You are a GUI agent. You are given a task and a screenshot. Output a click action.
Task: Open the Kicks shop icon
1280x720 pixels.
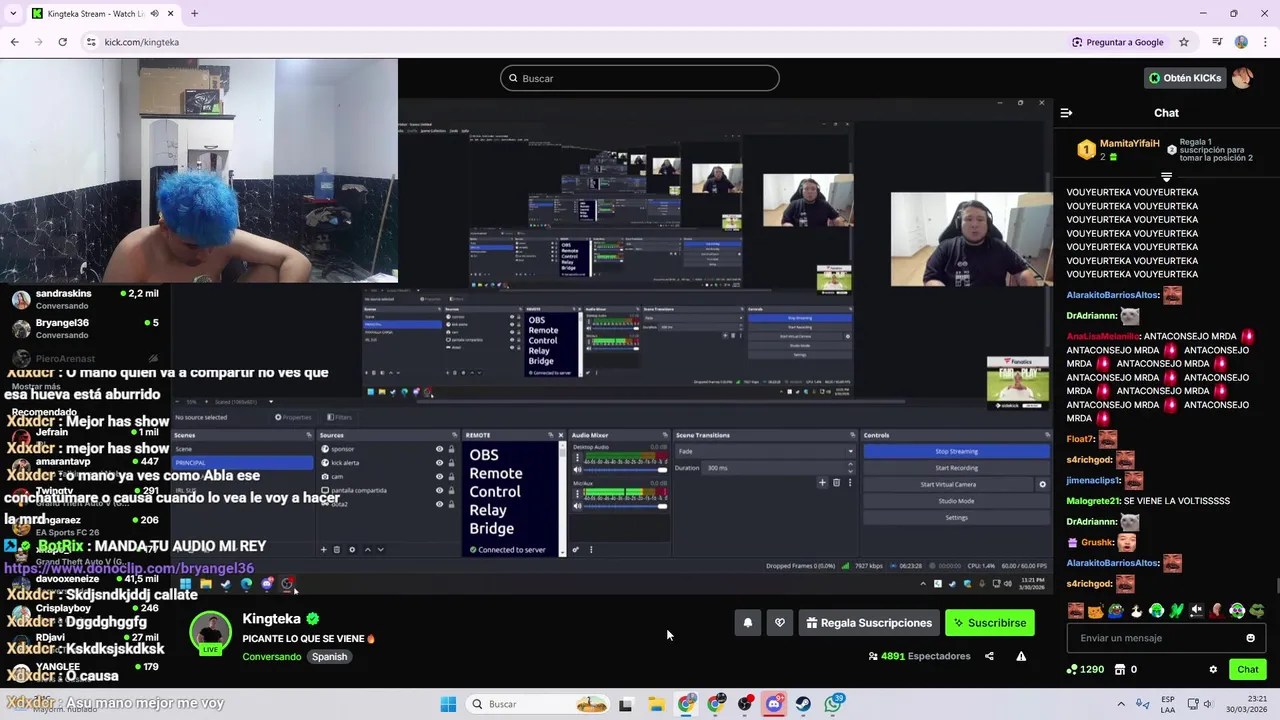[1120, 669]
